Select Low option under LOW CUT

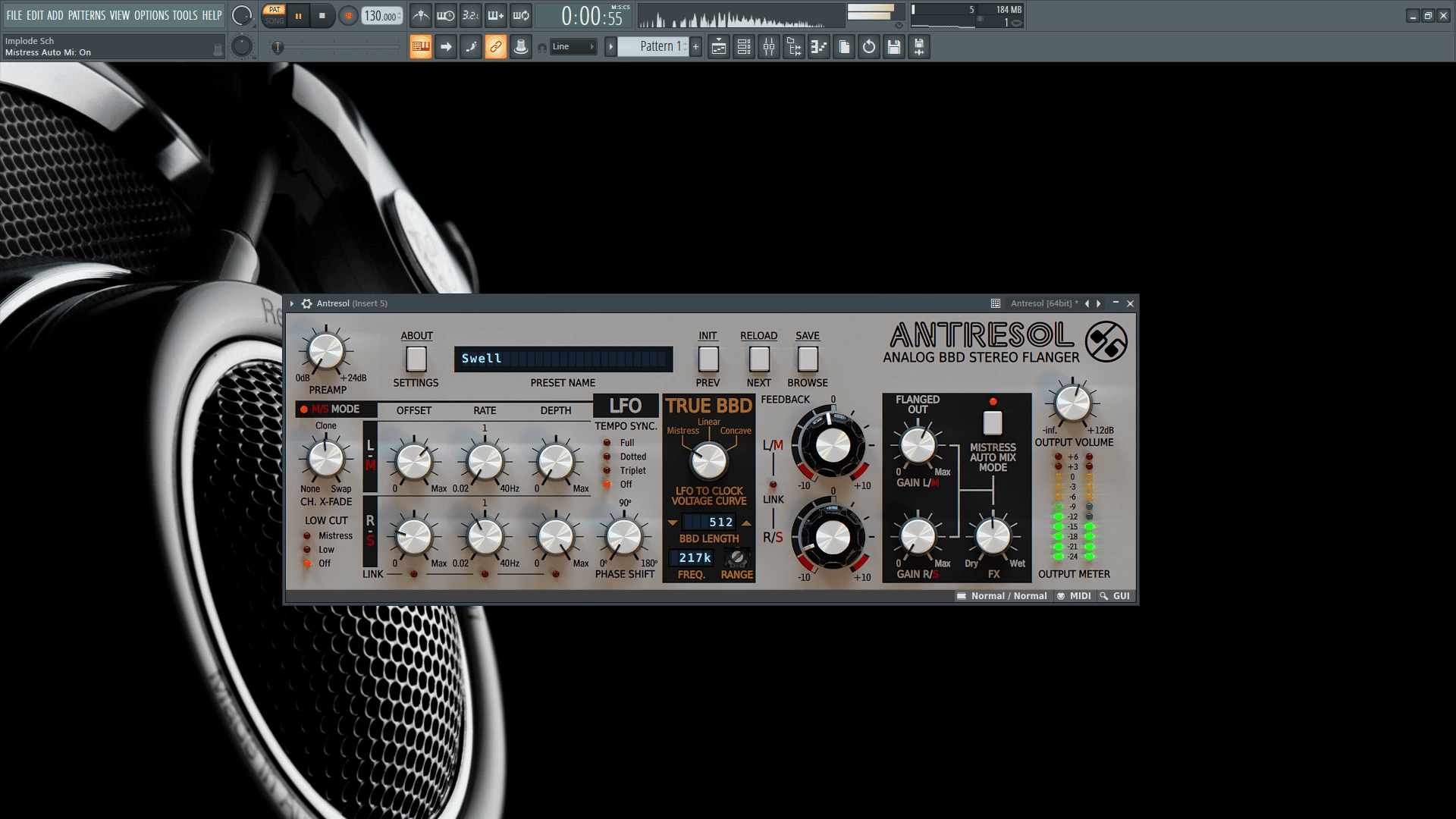(307, 550)
